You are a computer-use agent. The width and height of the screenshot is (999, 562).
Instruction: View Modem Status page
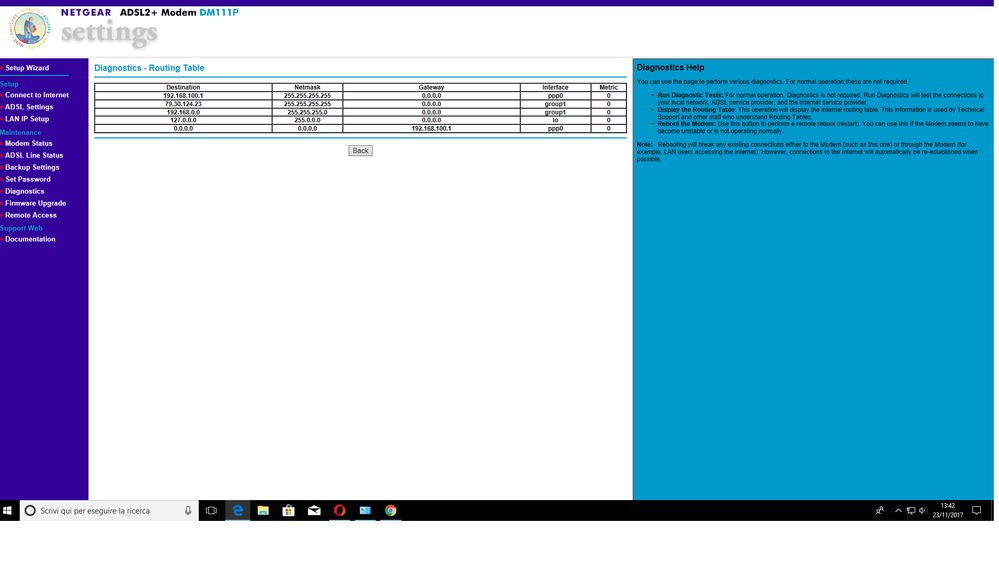pyautogui.click(x=29, y=143)
